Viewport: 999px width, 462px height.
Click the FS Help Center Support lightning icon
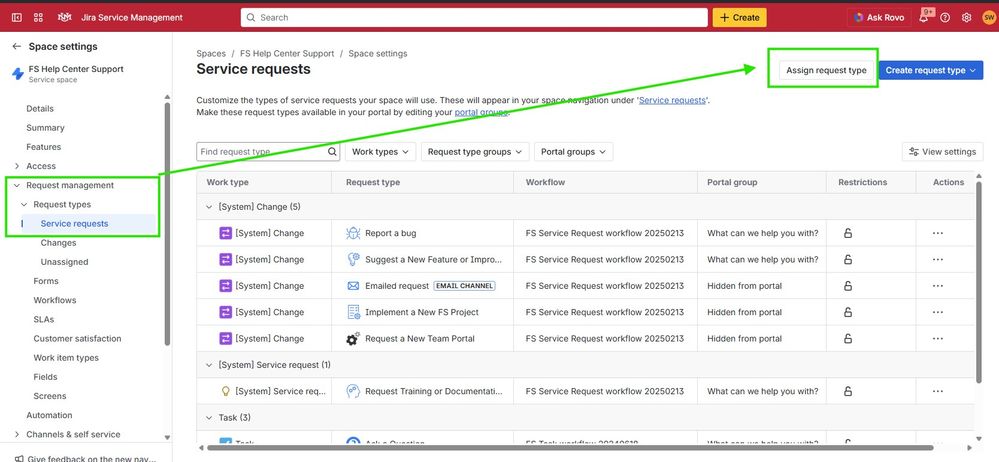click(18, 74)
